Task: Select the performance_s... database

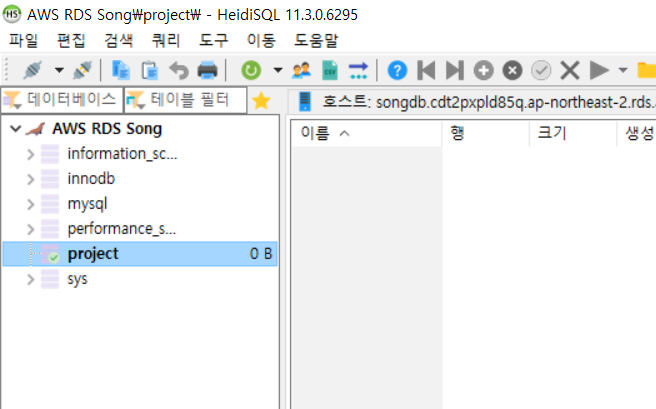Action: pyautogui.click(x=122, y=229)
